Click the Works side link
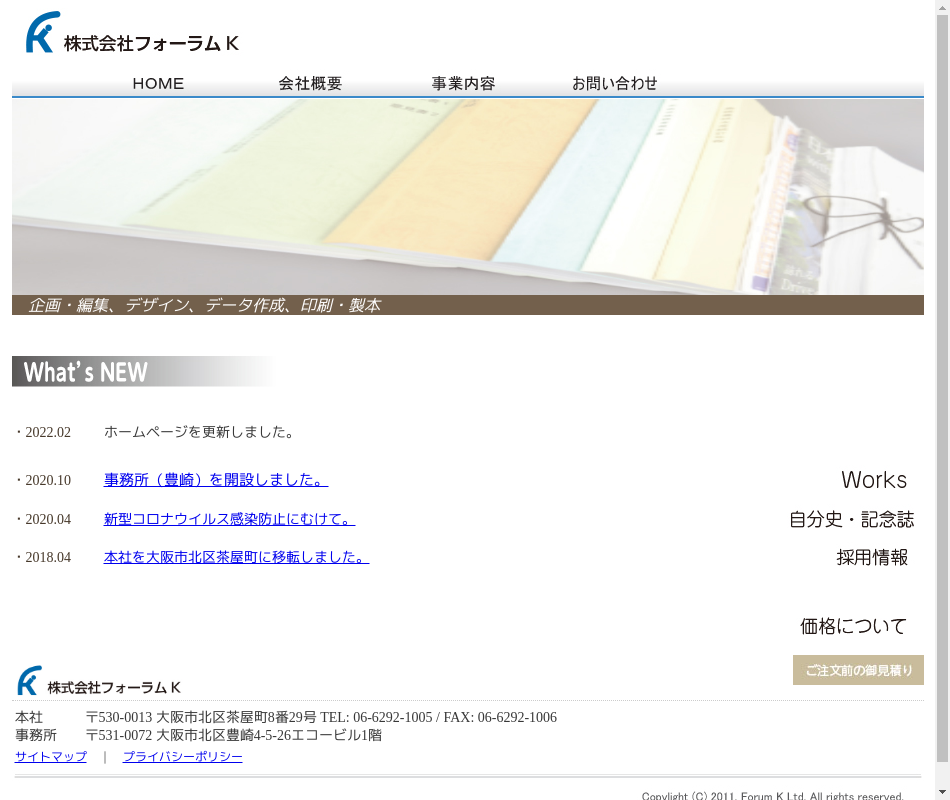Image resolution: width=950 pixels, height=800 pixels. pyautogui.click(x=873, y=481)
